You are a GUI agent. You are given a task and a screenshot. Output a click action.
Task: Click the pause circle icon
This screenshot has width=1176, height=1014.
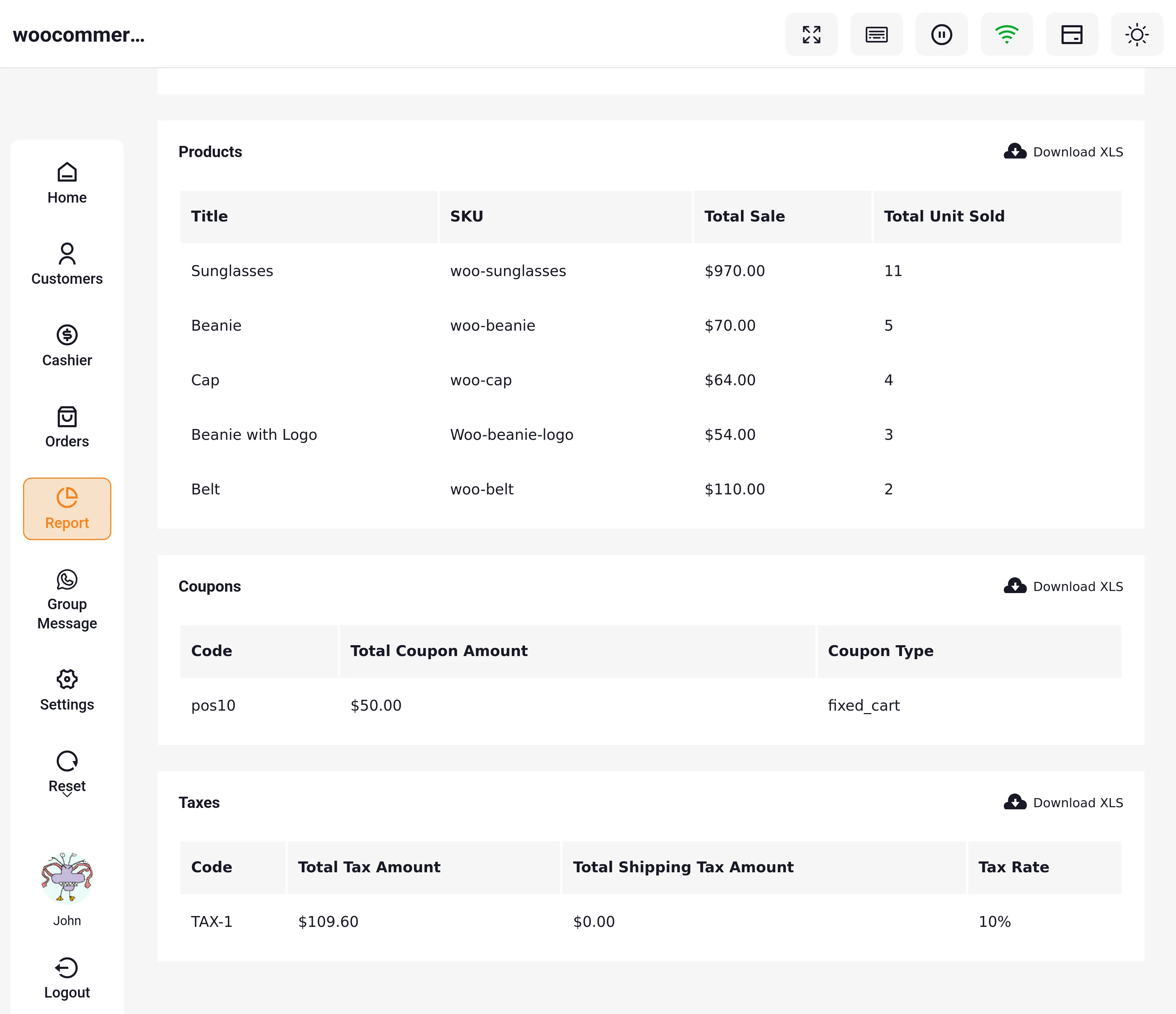coord(941,35)
